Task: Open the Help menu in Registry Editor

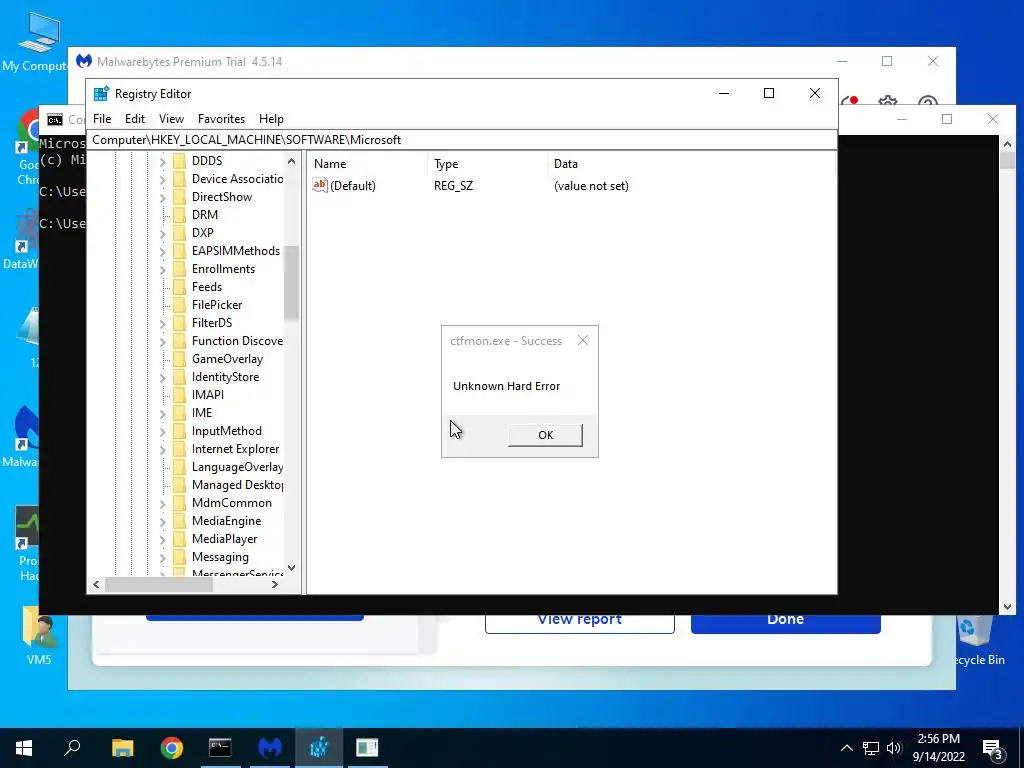Action: click(x=271, y=119)
